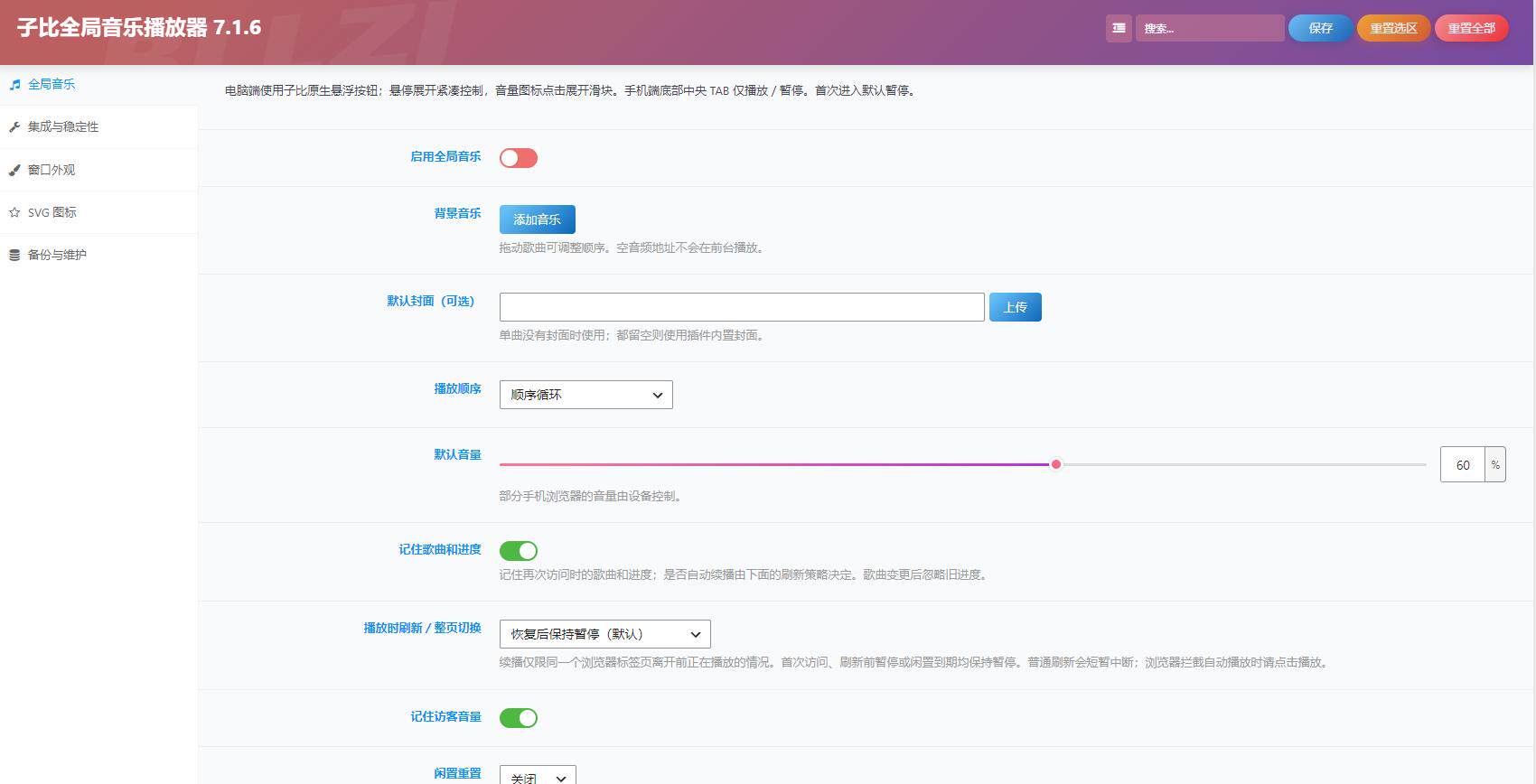This screenshot has width=1536, height=784.
Task: Open the 全局音乐 settings tab
Action: pyautogui.click(x=98, y=85)
